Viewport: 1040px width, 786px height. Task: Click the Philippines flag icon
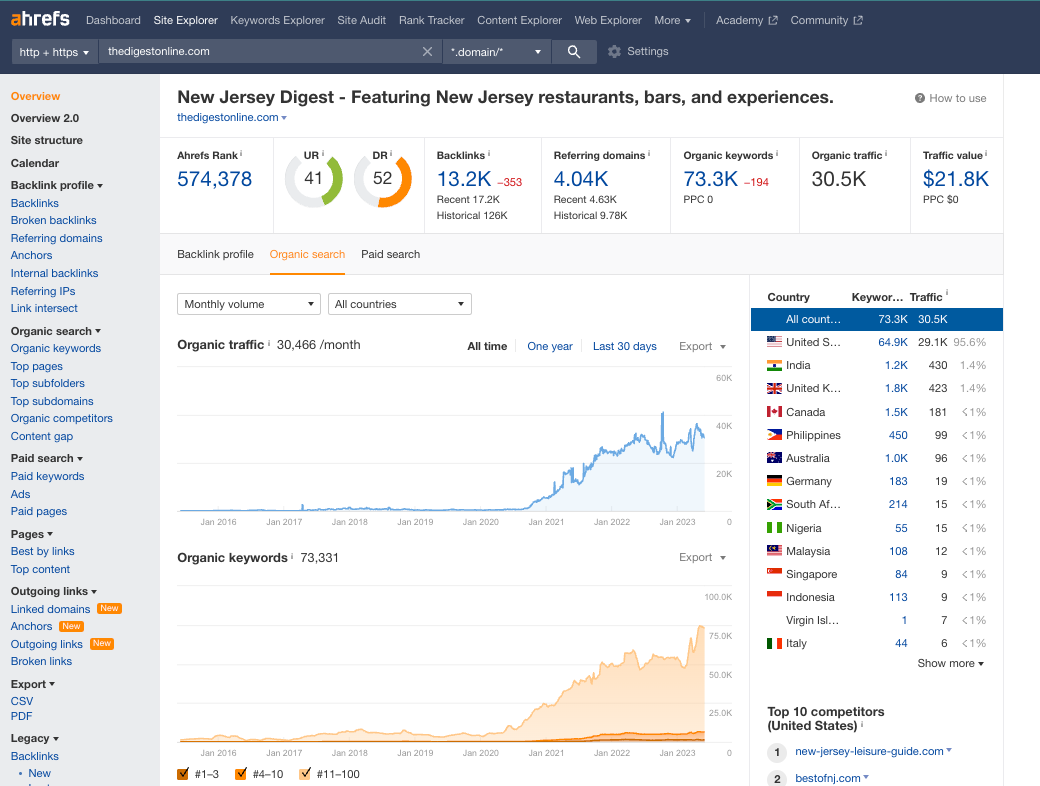click(774, 435)
